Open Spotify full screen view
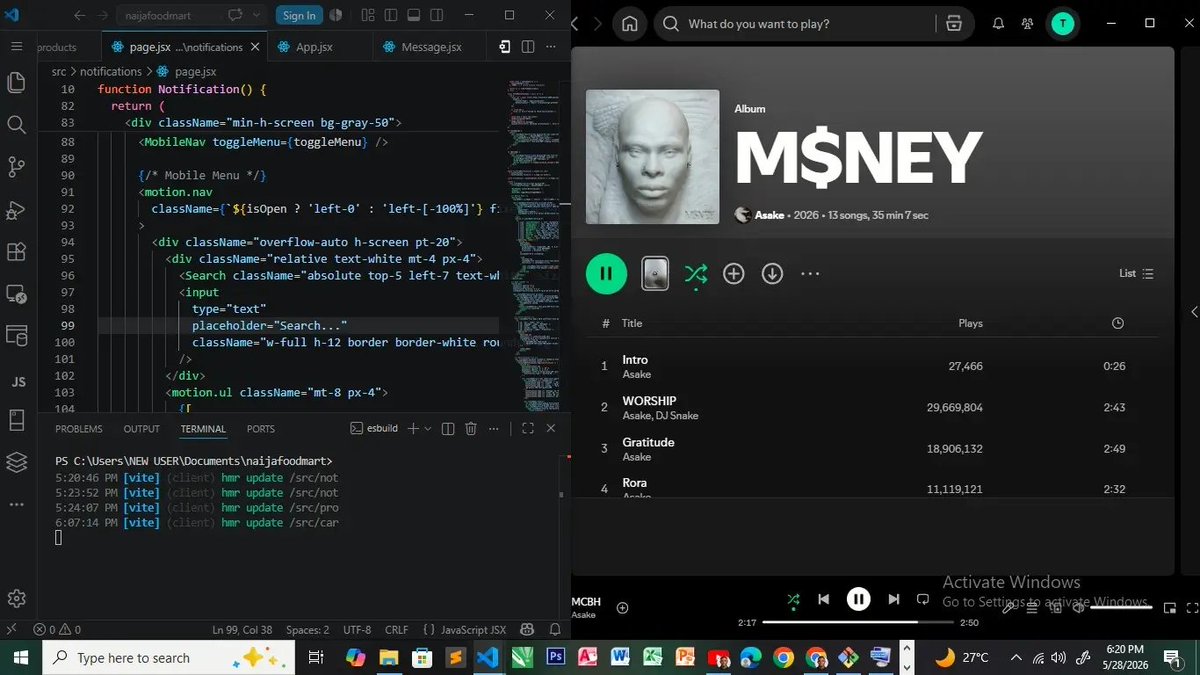This screenshot has height=675, width=1200. coord(1190,606)
